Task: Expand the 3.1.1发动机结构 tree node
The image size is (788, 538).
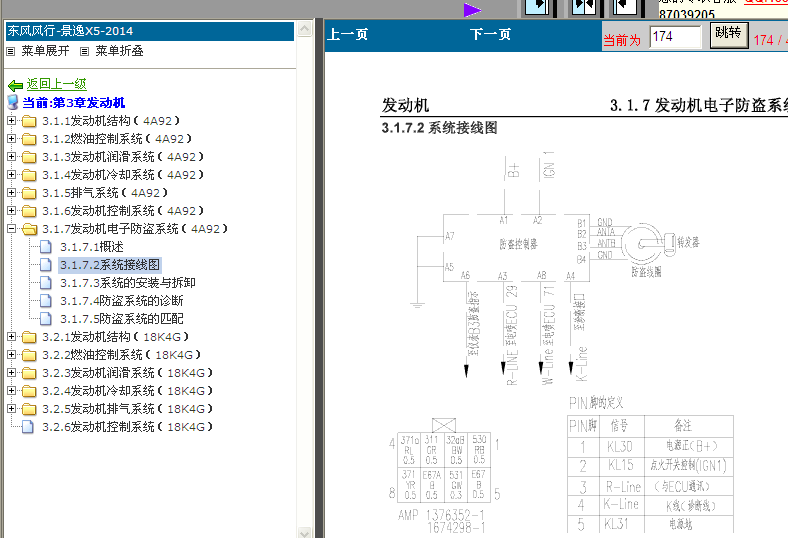Action: (x=11, y=121)
